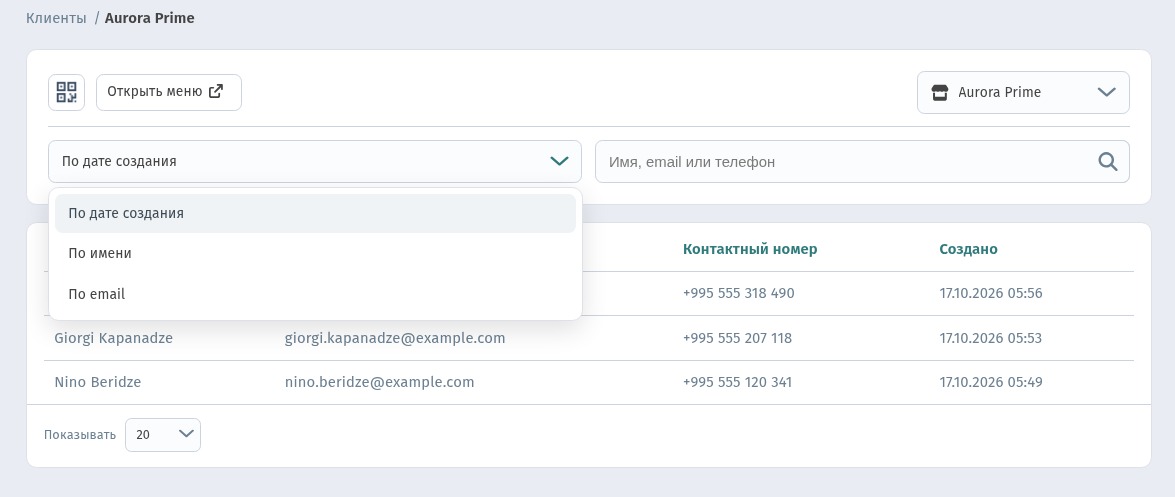Image resolution: width=1175 pixels, height=497 pixels.
Task: Click the store icon beside Aurora Prime
Action: [940, 92]
